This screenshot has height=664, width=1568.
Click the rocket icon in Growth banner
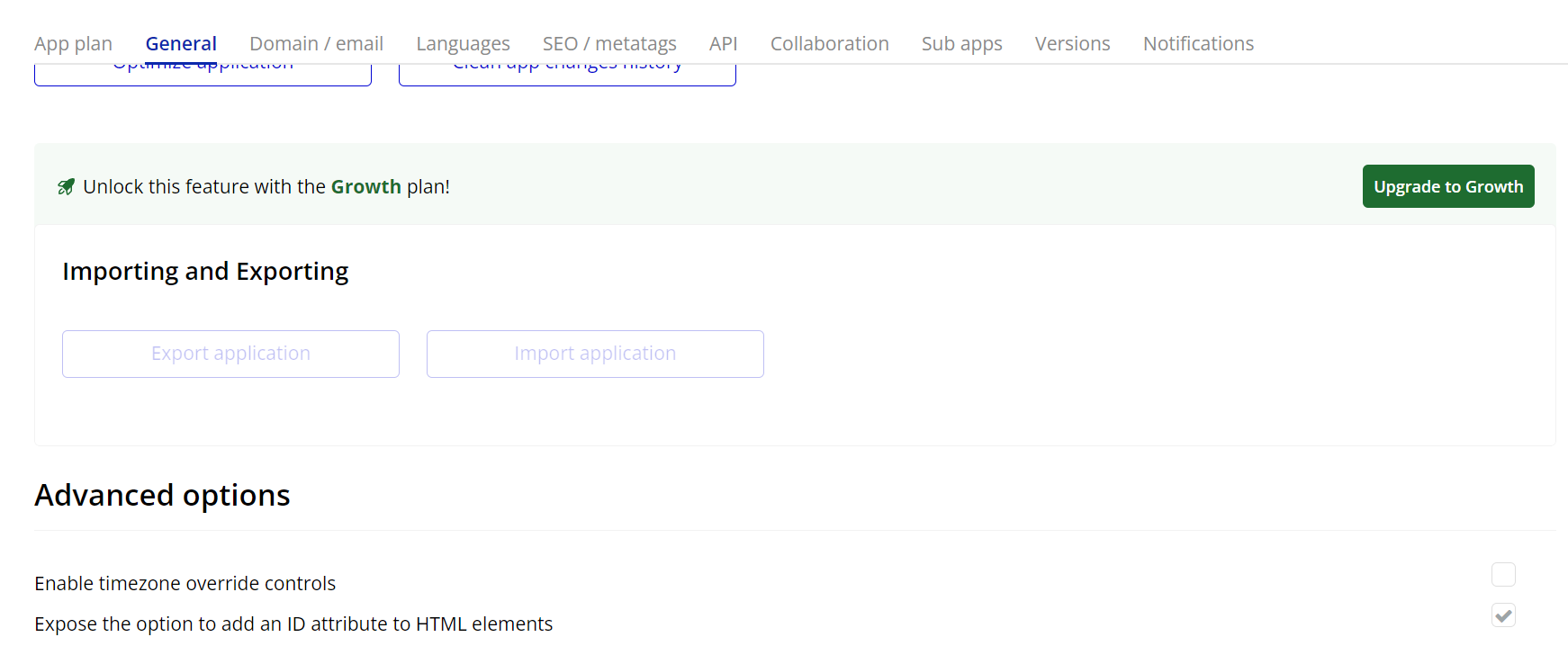click(x=66, y=187)
